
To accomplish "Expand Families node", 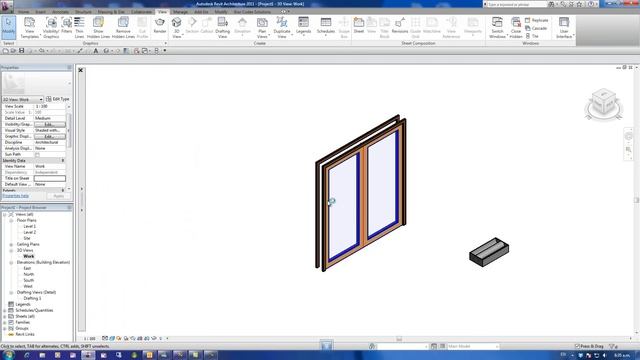I will (x=5, y=322).
